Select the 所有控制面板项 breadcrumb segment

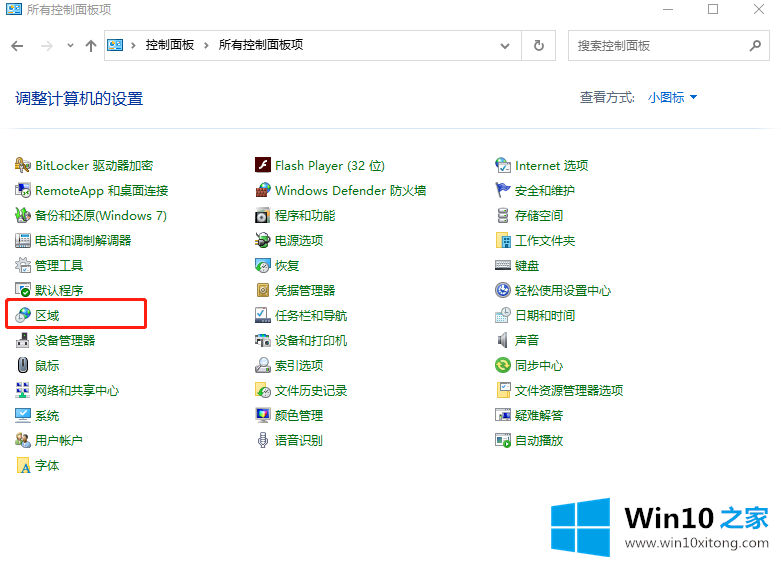click(x=260, y=45)
